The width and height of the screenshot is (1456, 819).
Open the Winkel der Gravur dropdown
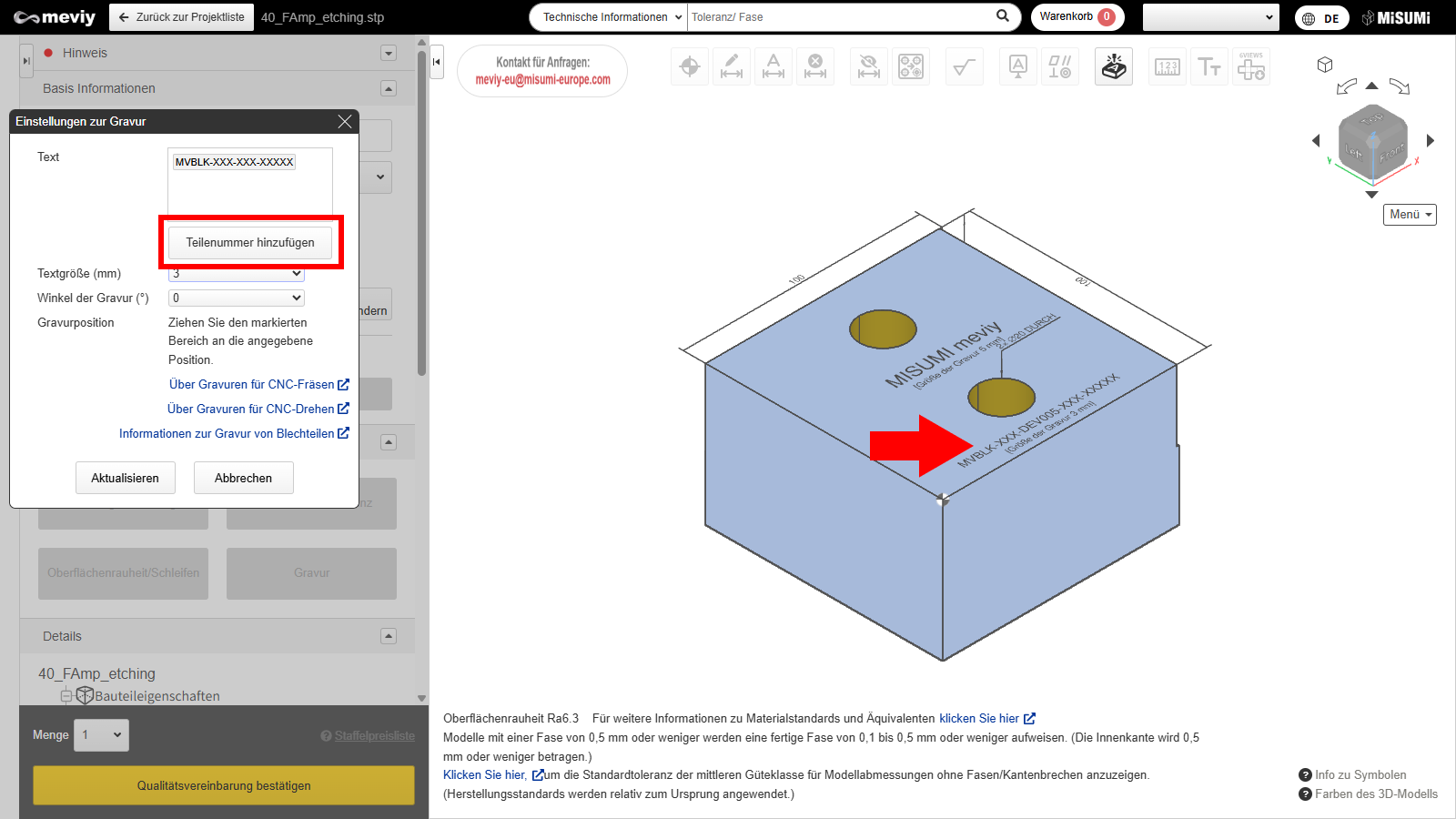(237, 298)
